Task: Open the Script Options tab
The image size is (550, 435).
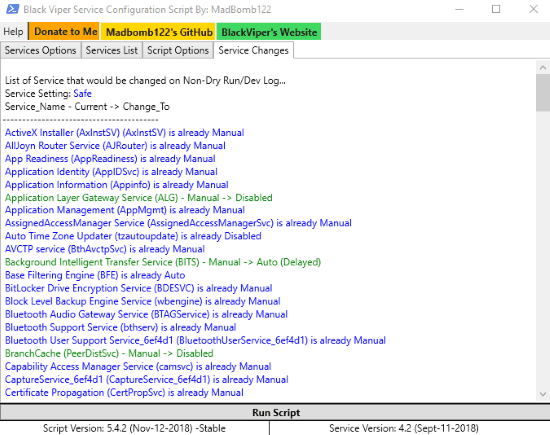Action: pos(177,51)
